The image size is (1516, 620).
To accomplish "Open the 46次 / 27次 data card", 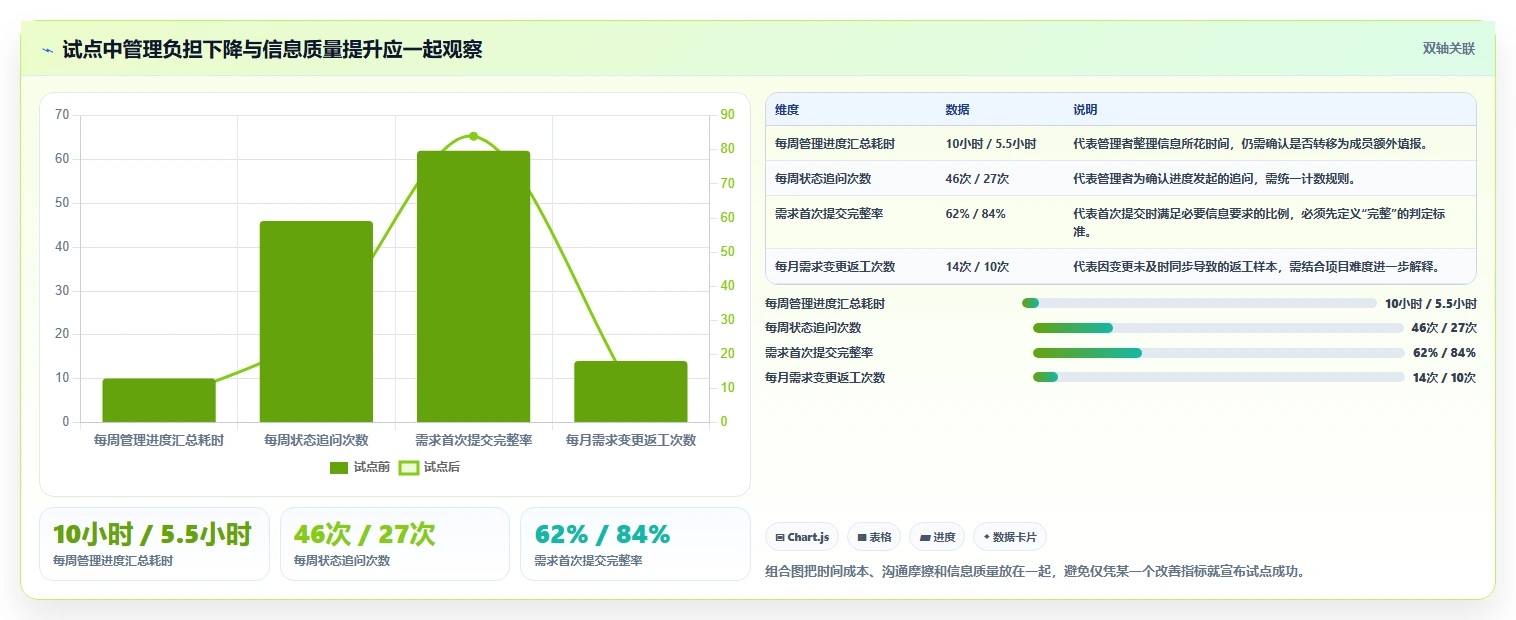I will 395,544.
